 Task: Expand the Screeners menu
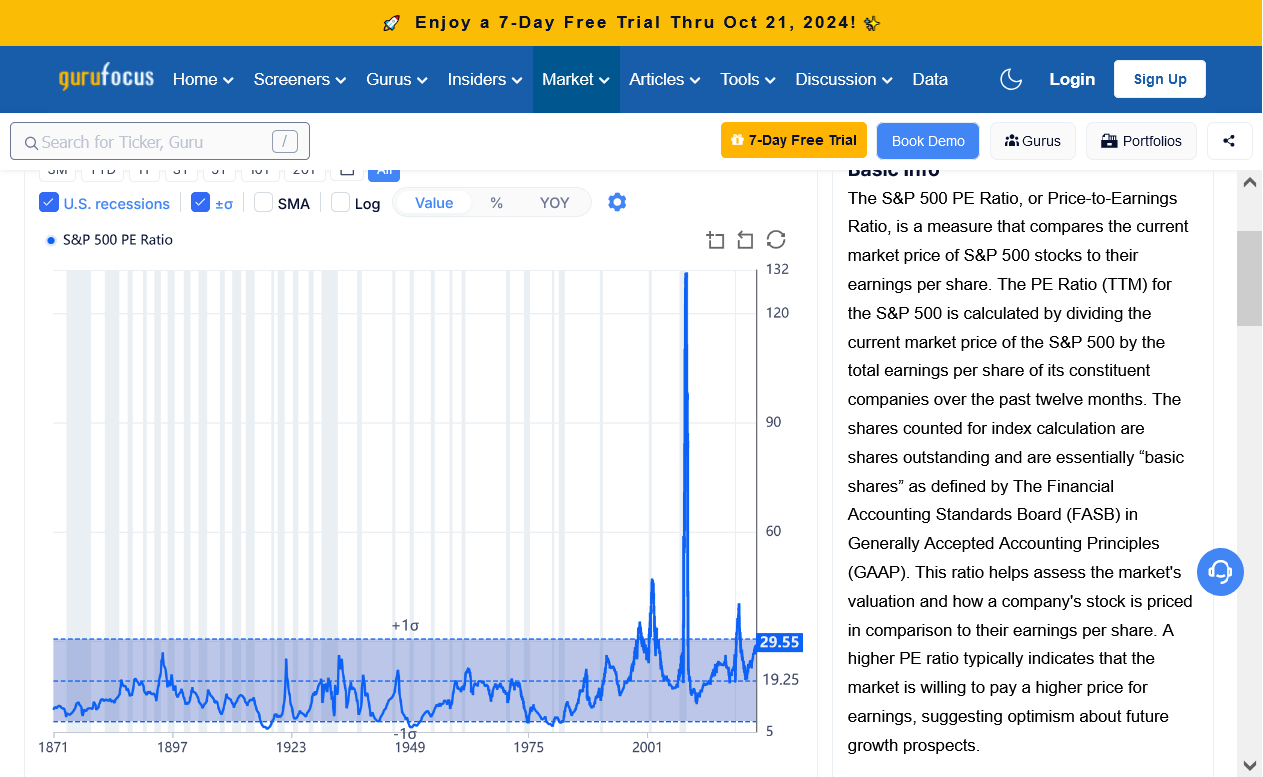(x=300, y=79)
